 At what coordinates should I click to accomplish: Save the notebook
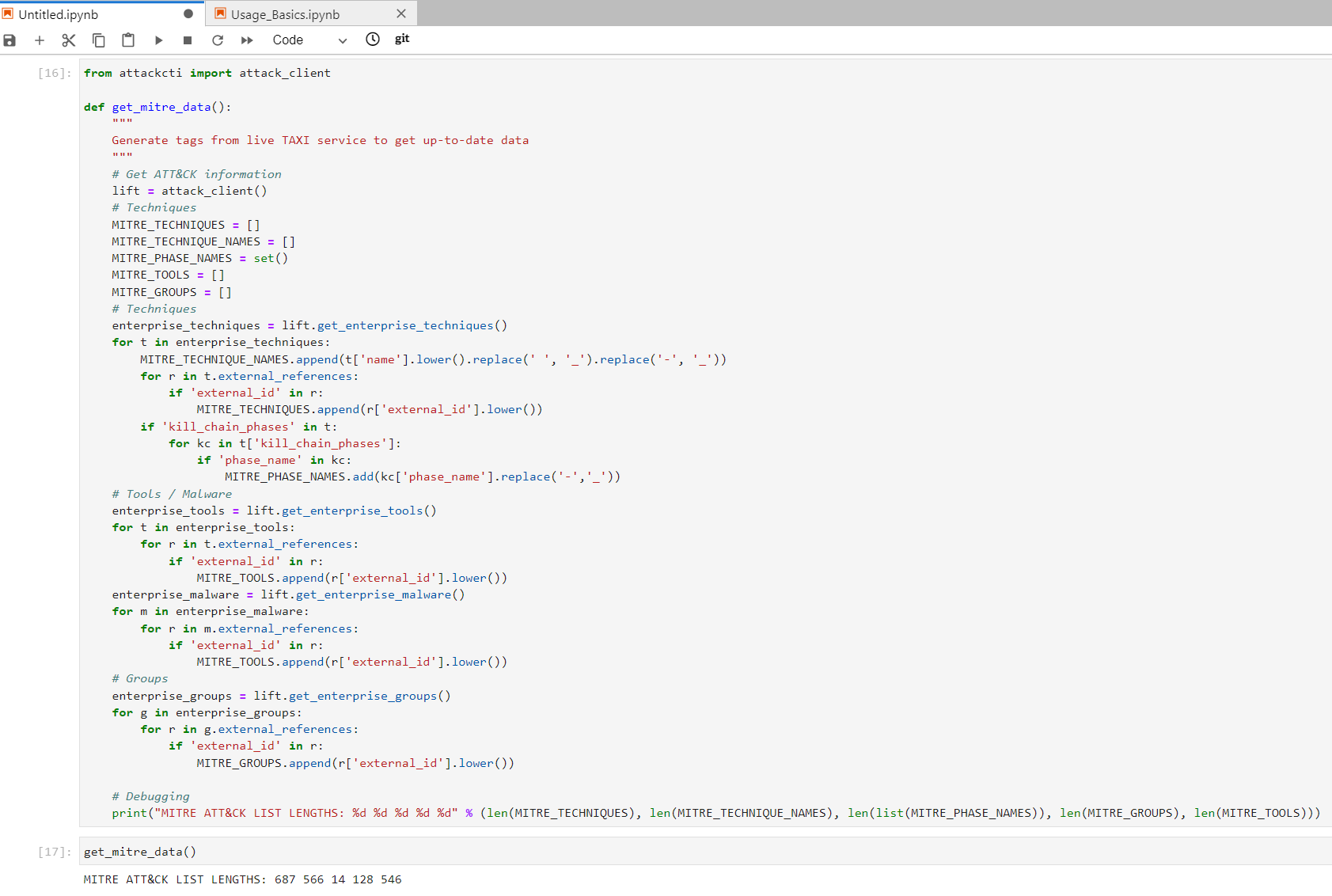point(10,40)
